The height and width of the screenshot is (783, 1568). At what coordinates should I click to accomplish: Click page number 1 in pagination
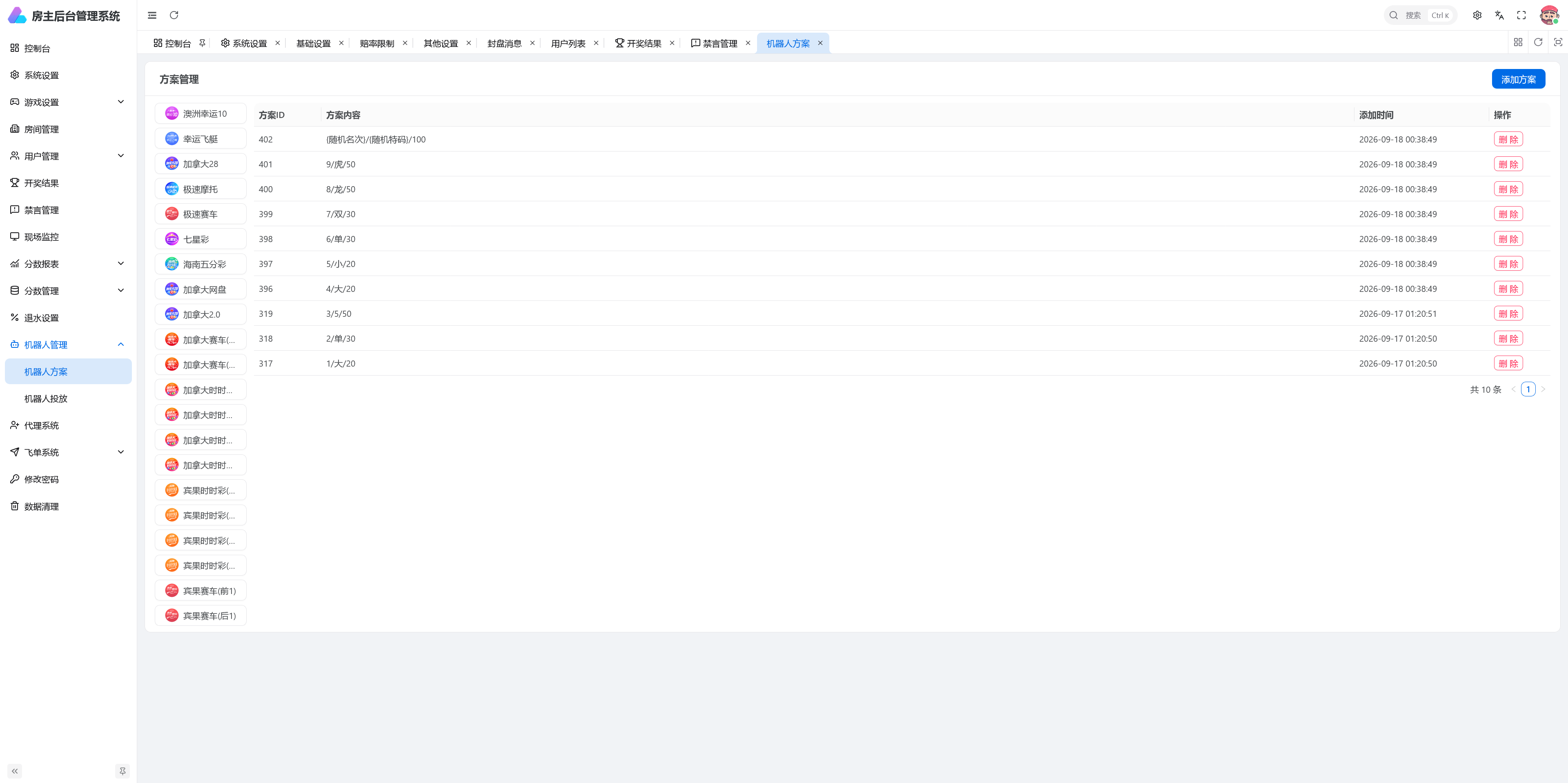click(x=1528, y=389)
